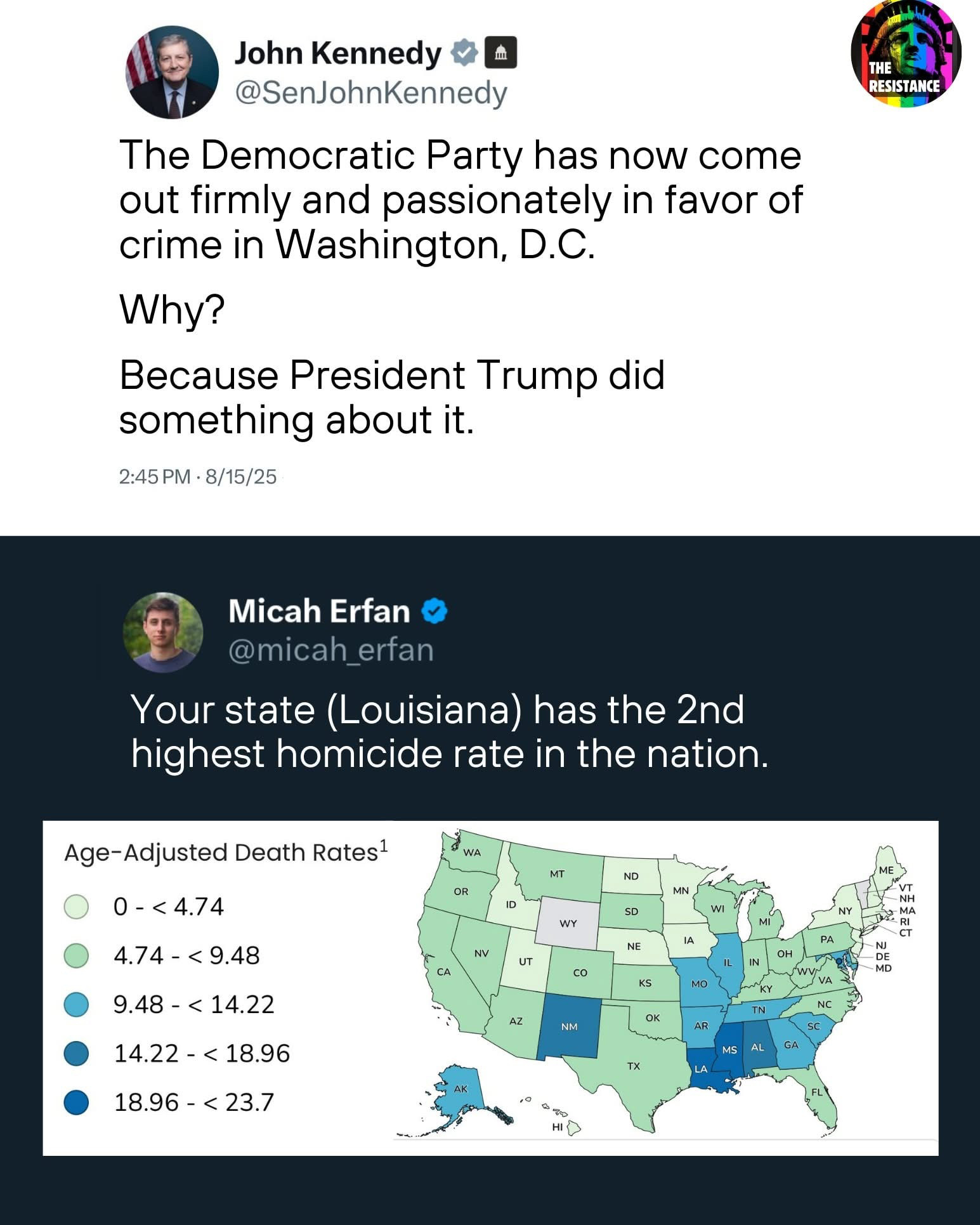Click Mississippi (MS) on the map
The width and height of the screenshot is (980, 1225).
[x=729, y=1050]
